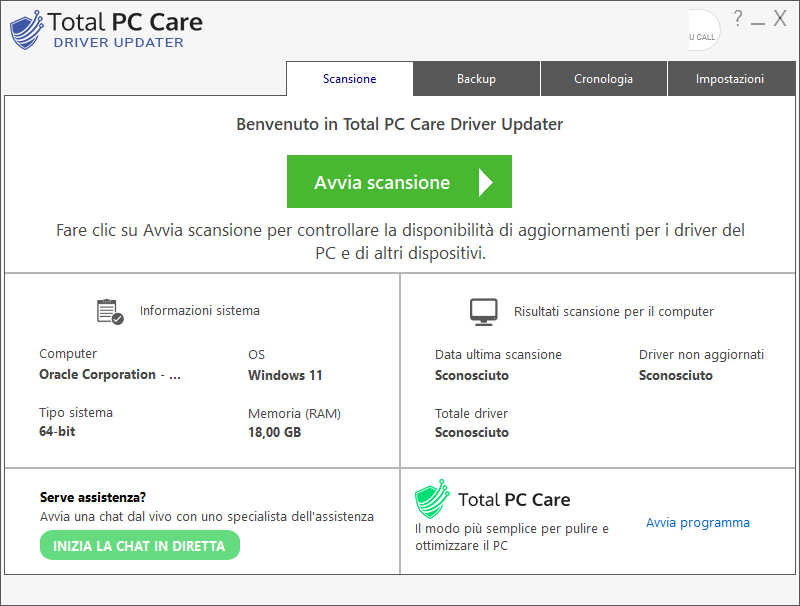Click the Oracle Corporation computer name
Screen dimensions: 800x606
point(110,374)
